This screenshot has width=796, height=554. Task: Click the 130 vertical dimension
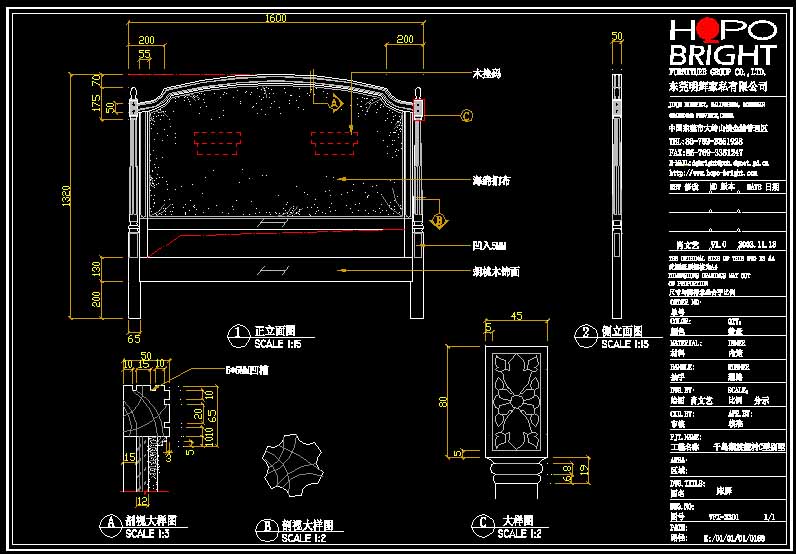96,267
